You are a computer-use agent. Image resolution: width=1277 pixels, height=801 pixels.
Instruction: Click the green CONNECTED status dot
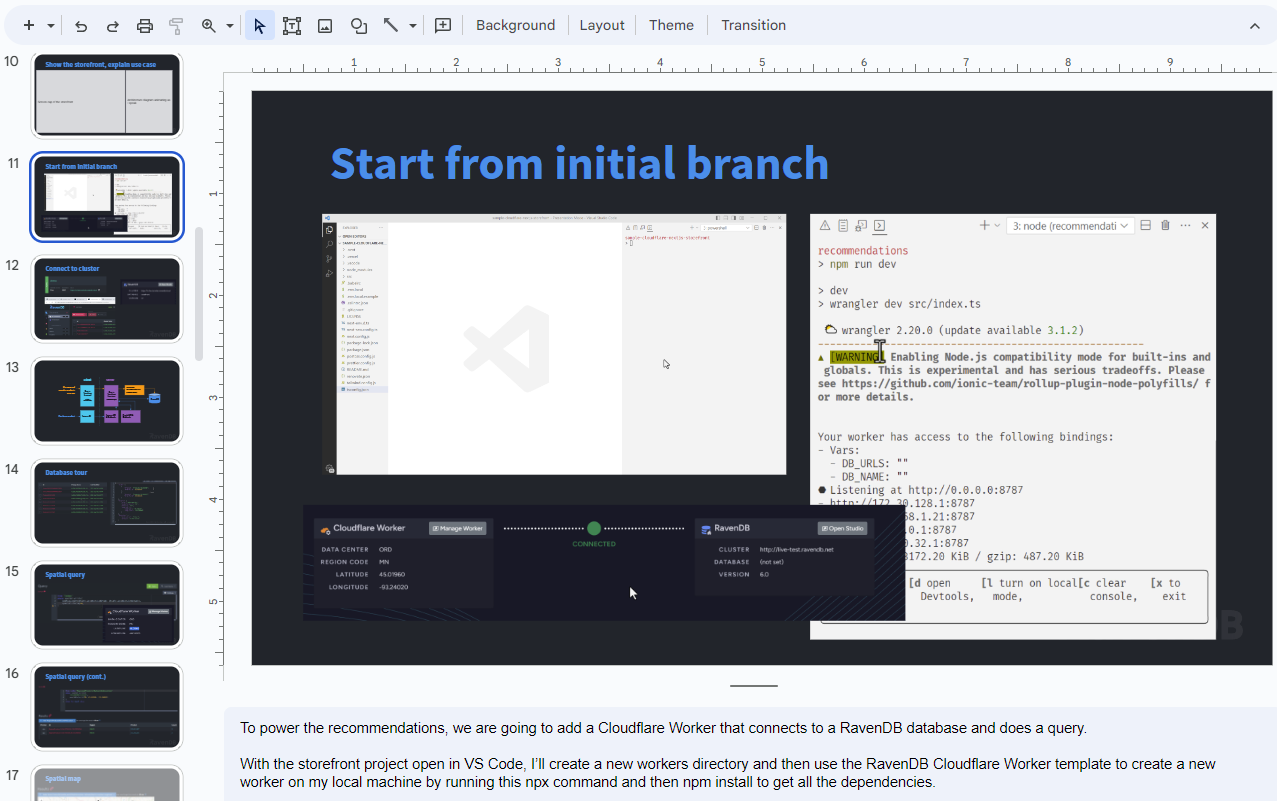coord(594,528)
